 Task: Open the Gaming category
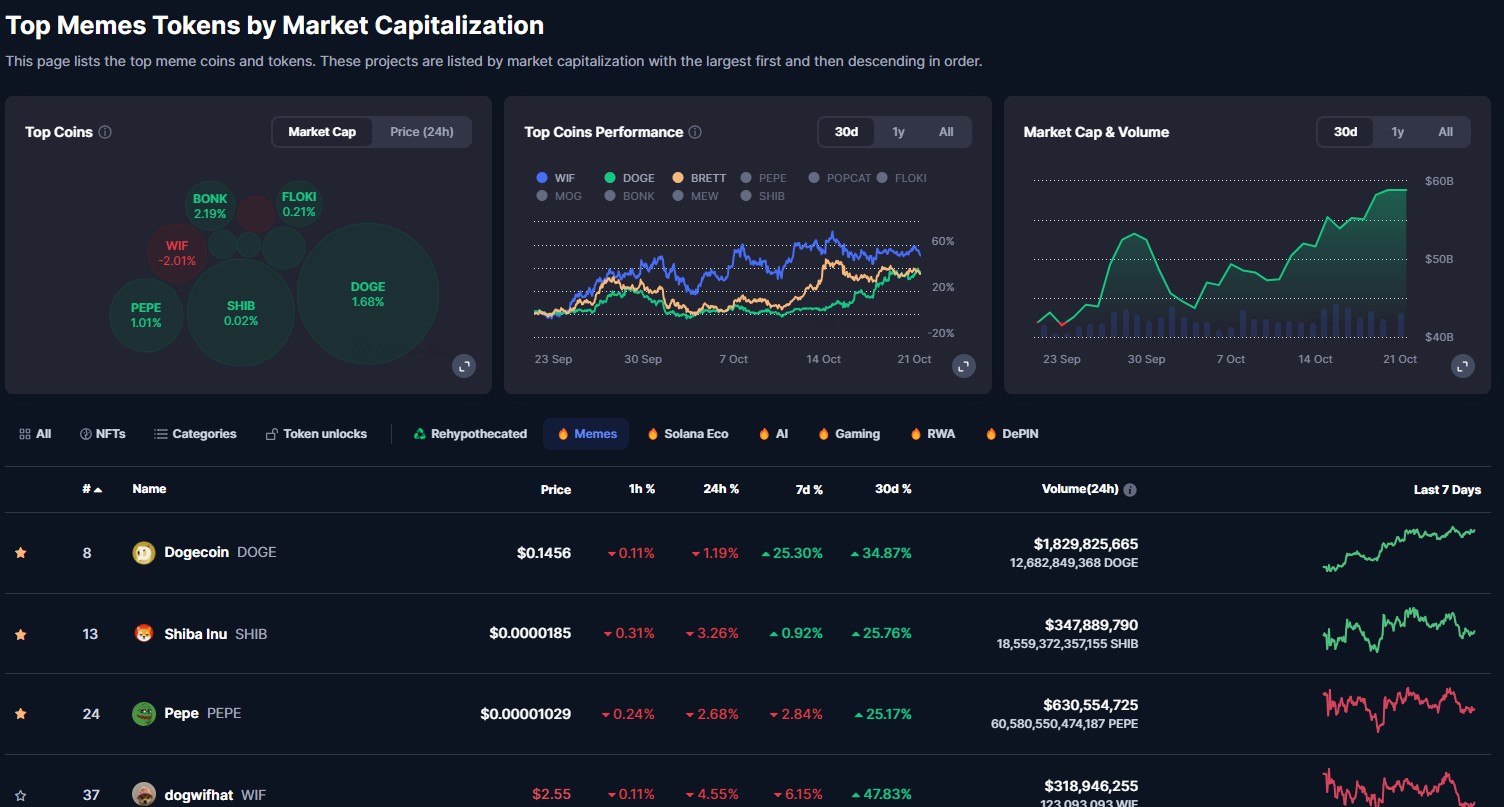click(x=849, y=434)
